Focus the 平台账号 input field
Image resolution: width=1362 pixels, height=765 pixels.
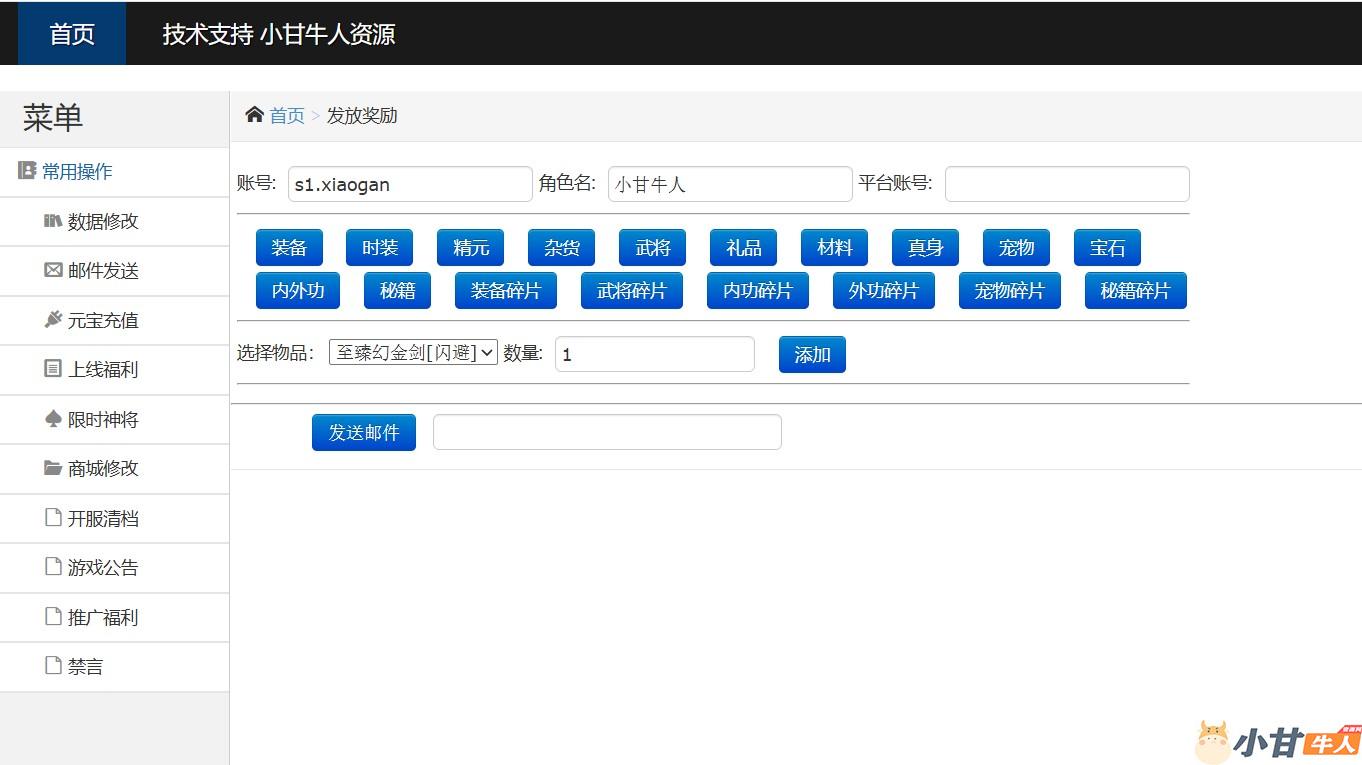(1066, 184)
